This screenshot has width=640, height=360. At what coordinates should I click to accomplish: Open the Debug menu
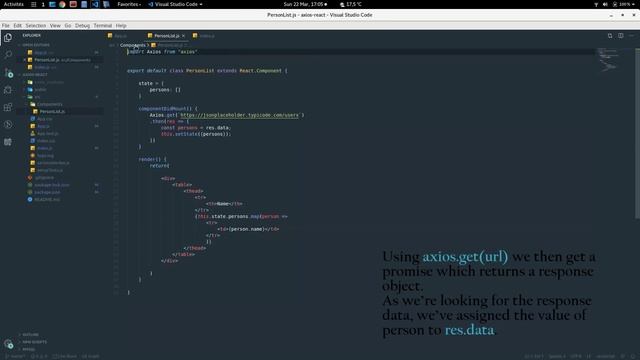coord(82,25)
